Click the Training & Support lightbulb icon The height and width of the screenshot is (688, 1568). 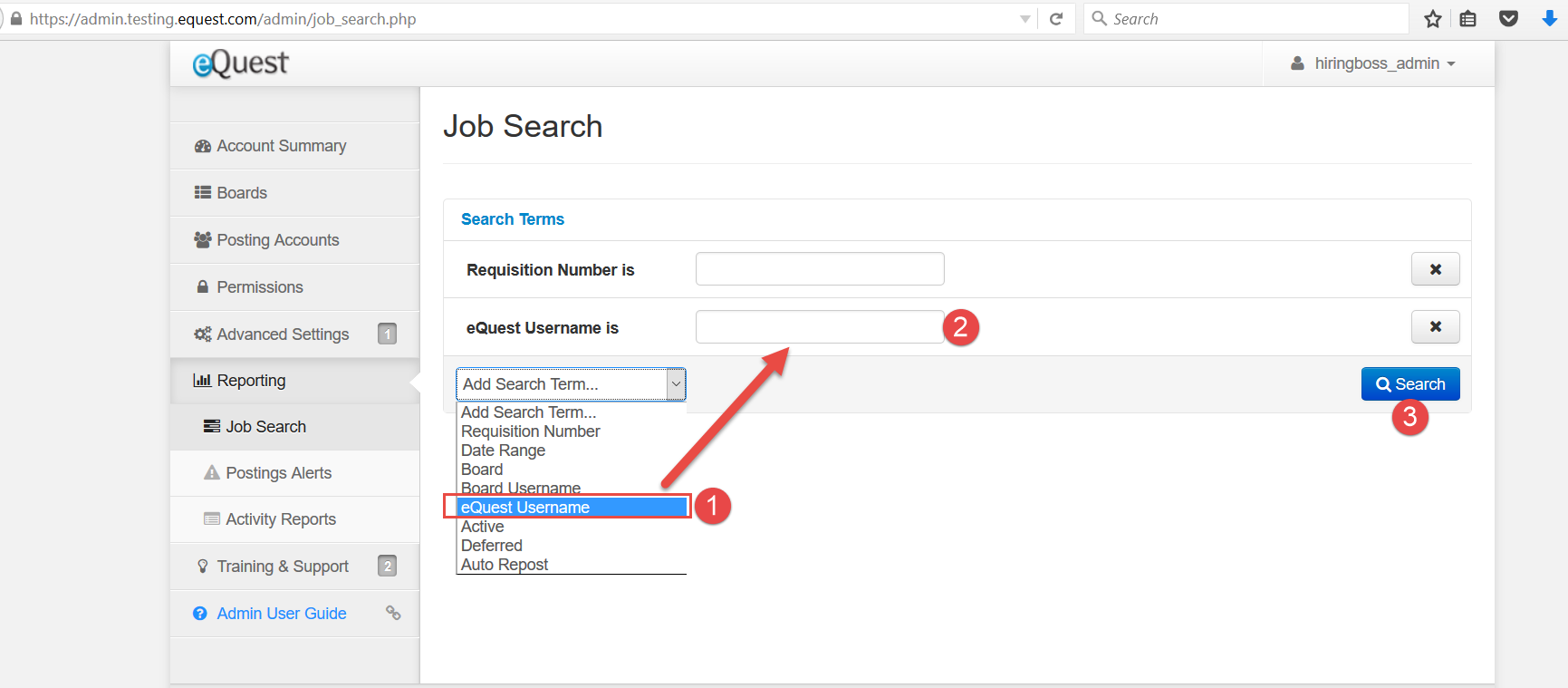coord(203,567)
